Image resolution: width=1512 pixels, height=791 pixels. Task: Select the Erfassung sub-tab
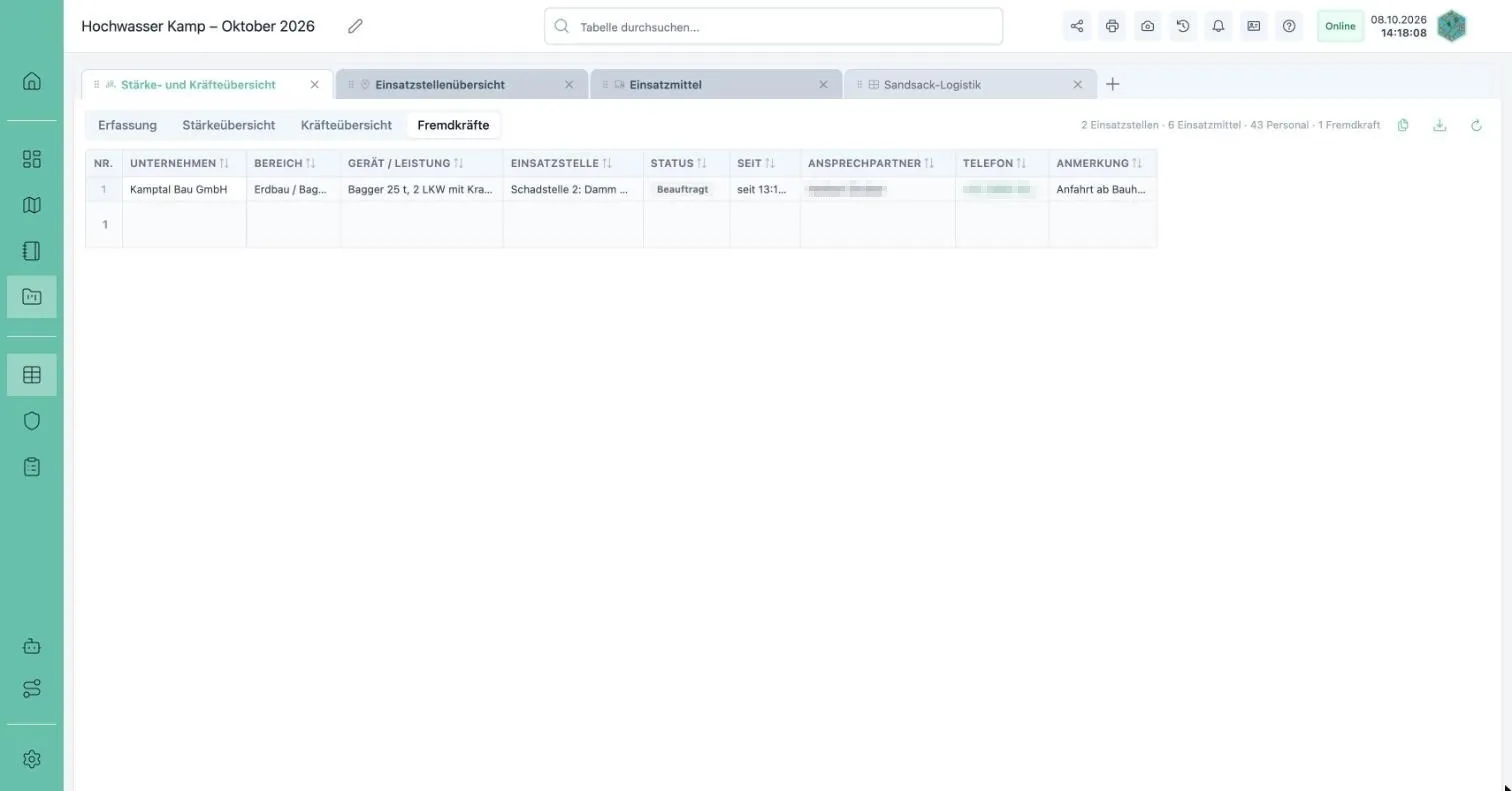[127, 125]
